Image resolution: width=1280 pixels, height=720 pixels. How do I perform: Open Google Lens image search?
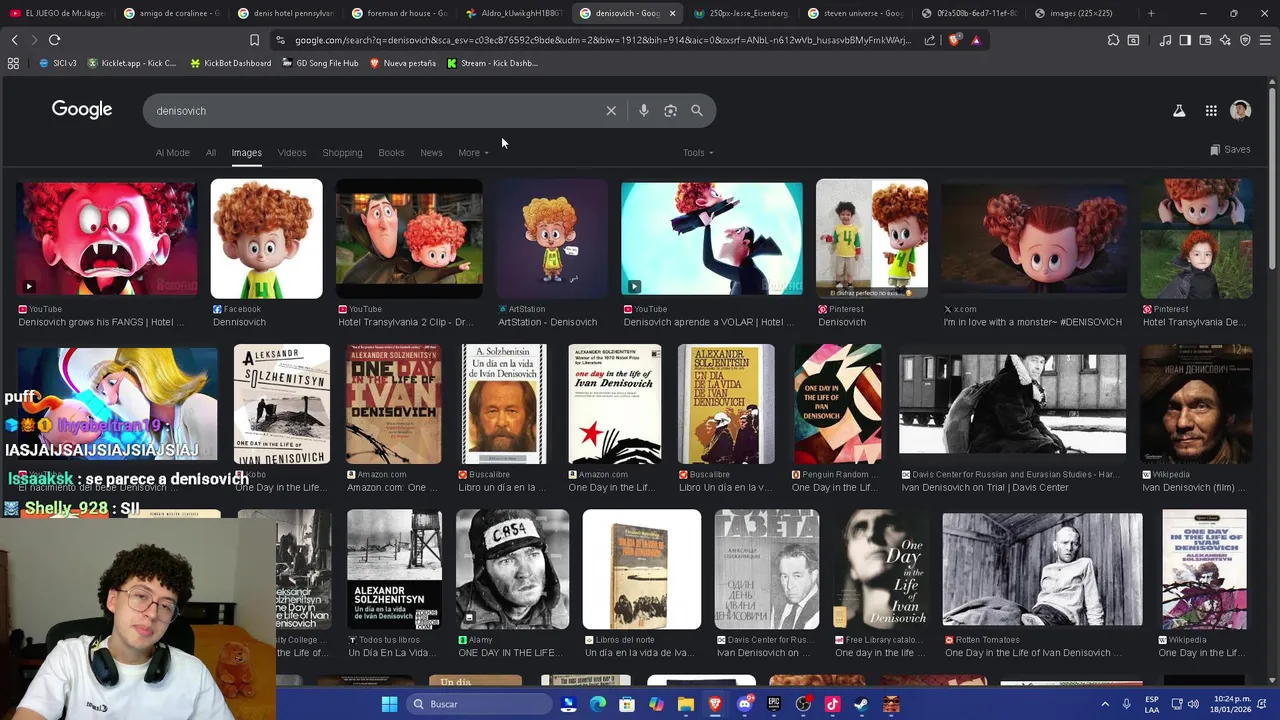(671, 111)
